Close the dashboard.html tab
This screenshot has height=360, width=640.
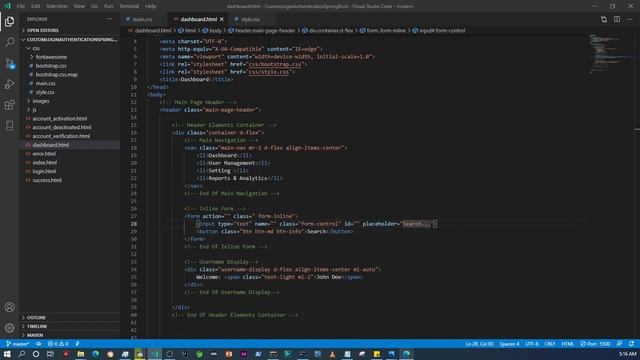222,19
